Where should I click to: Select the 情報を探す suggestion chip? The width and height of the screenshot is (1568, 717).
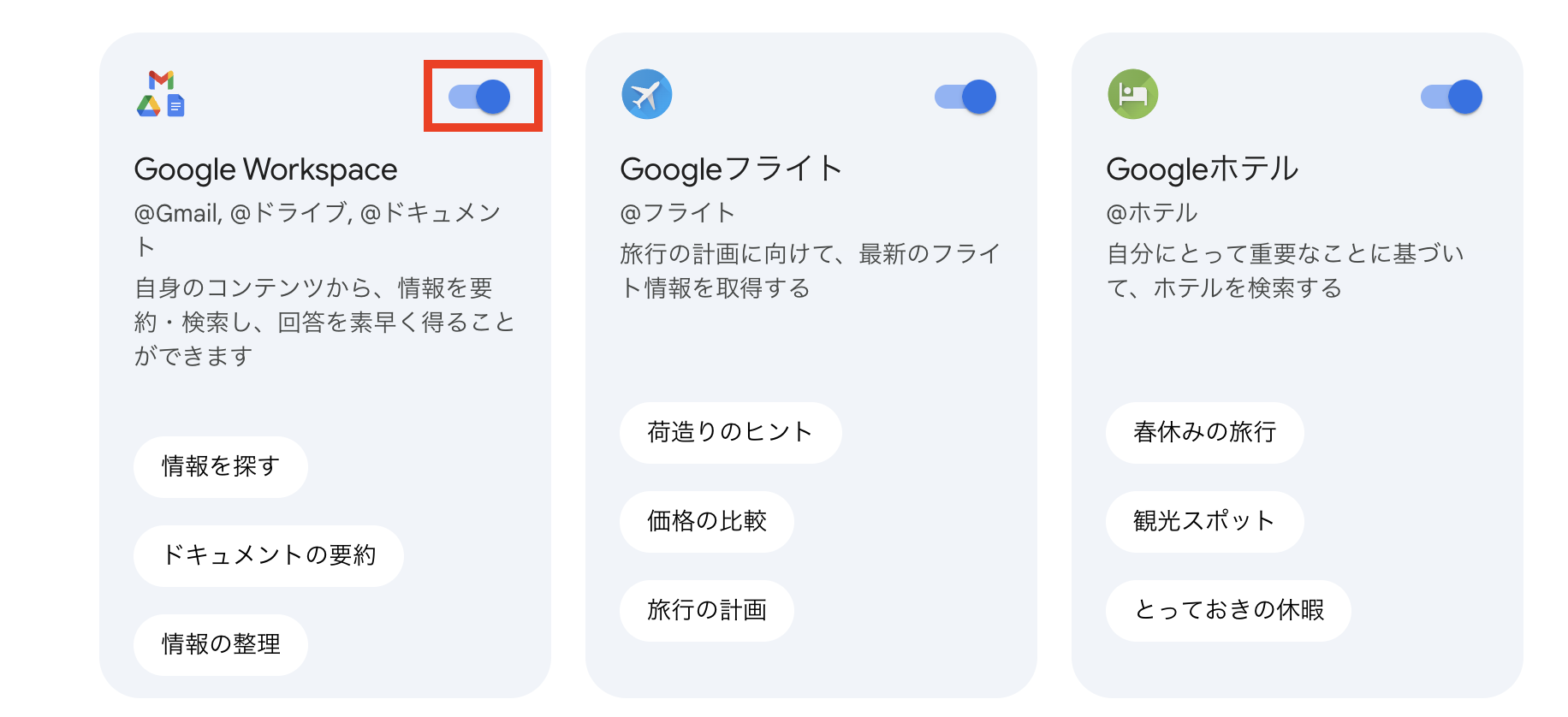(220, 466)
